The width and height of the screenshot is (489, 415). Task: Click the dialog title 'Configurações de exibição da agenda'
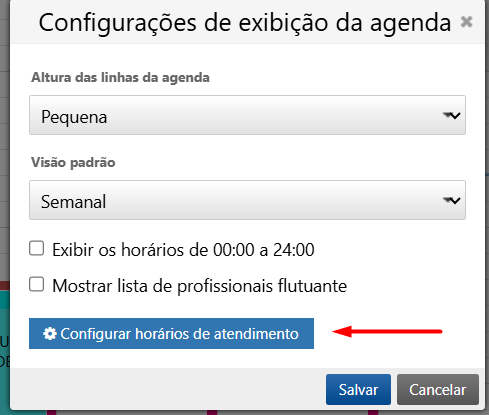click(245, 23)
